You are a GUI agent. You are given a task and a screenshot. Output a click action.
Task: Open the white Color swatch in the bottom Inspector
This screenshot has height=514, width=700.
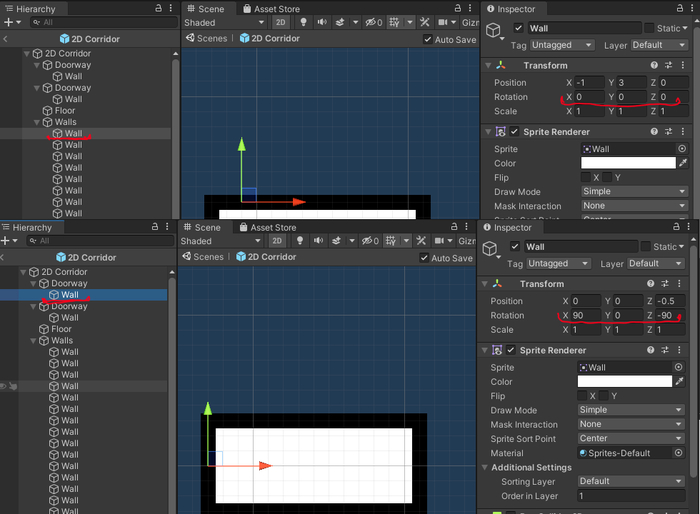coord(624,381)
